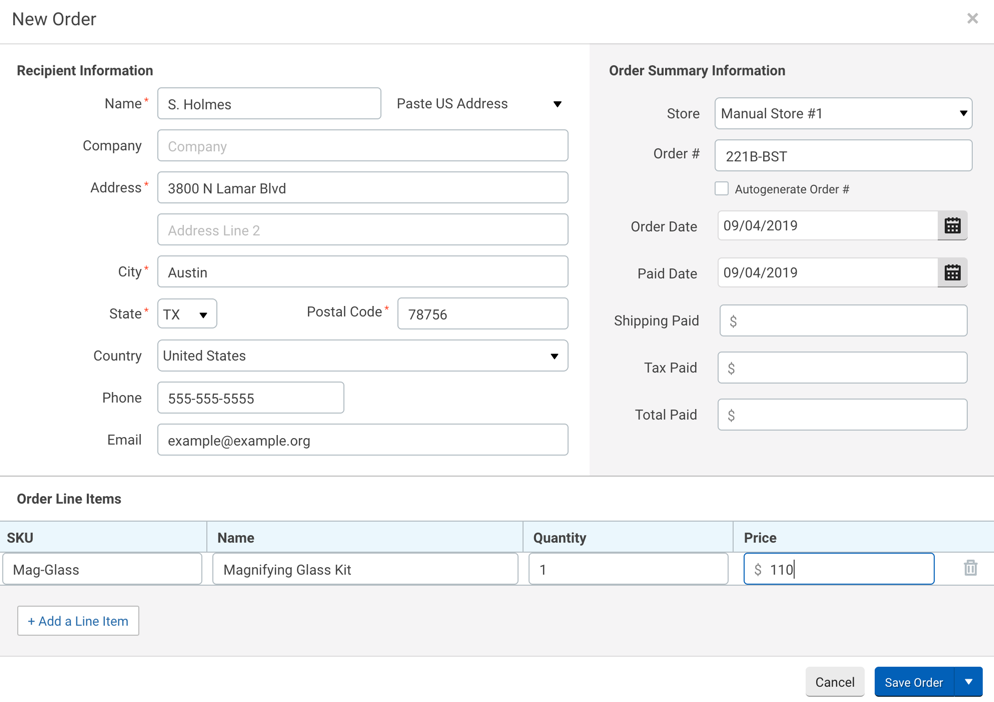Click the + Add a Line Item button
994x702 pixels.
coord(77,620)
